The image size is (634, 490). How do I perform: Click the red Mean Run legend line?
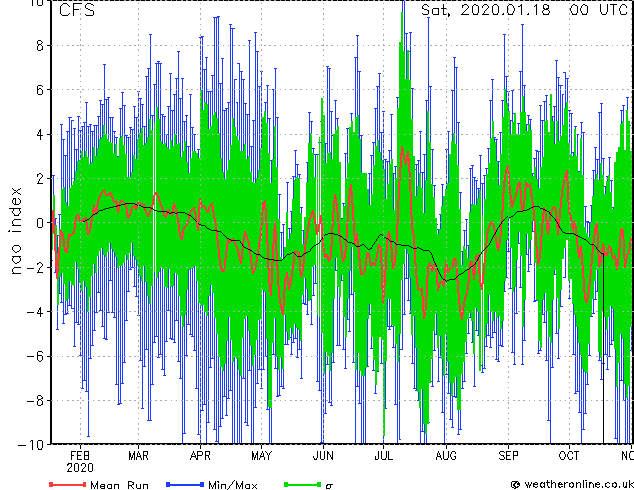click(68, 484)
